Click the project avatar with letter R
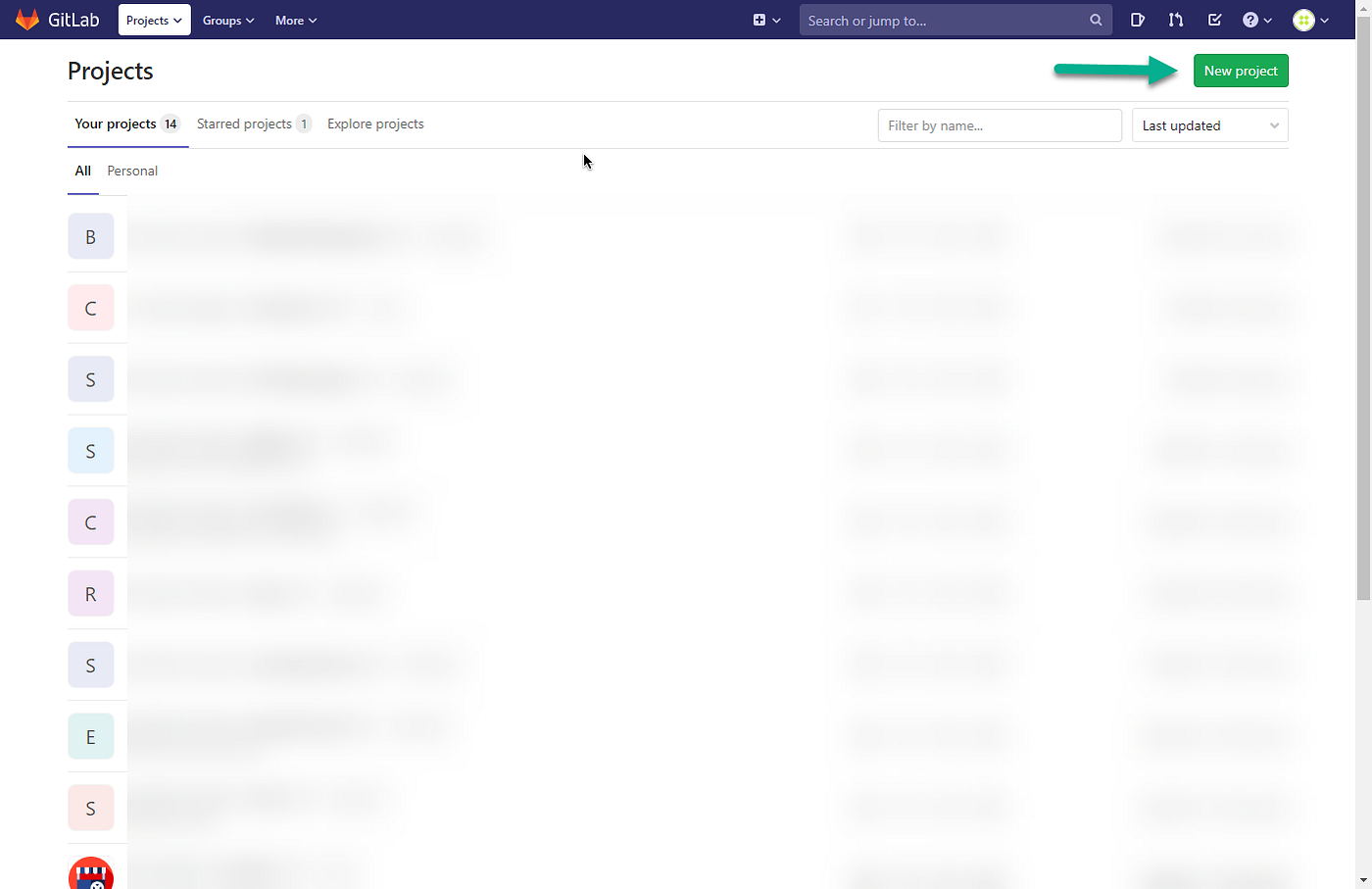The width and height of the screenshot is (1372, 889). click(90, 593)
